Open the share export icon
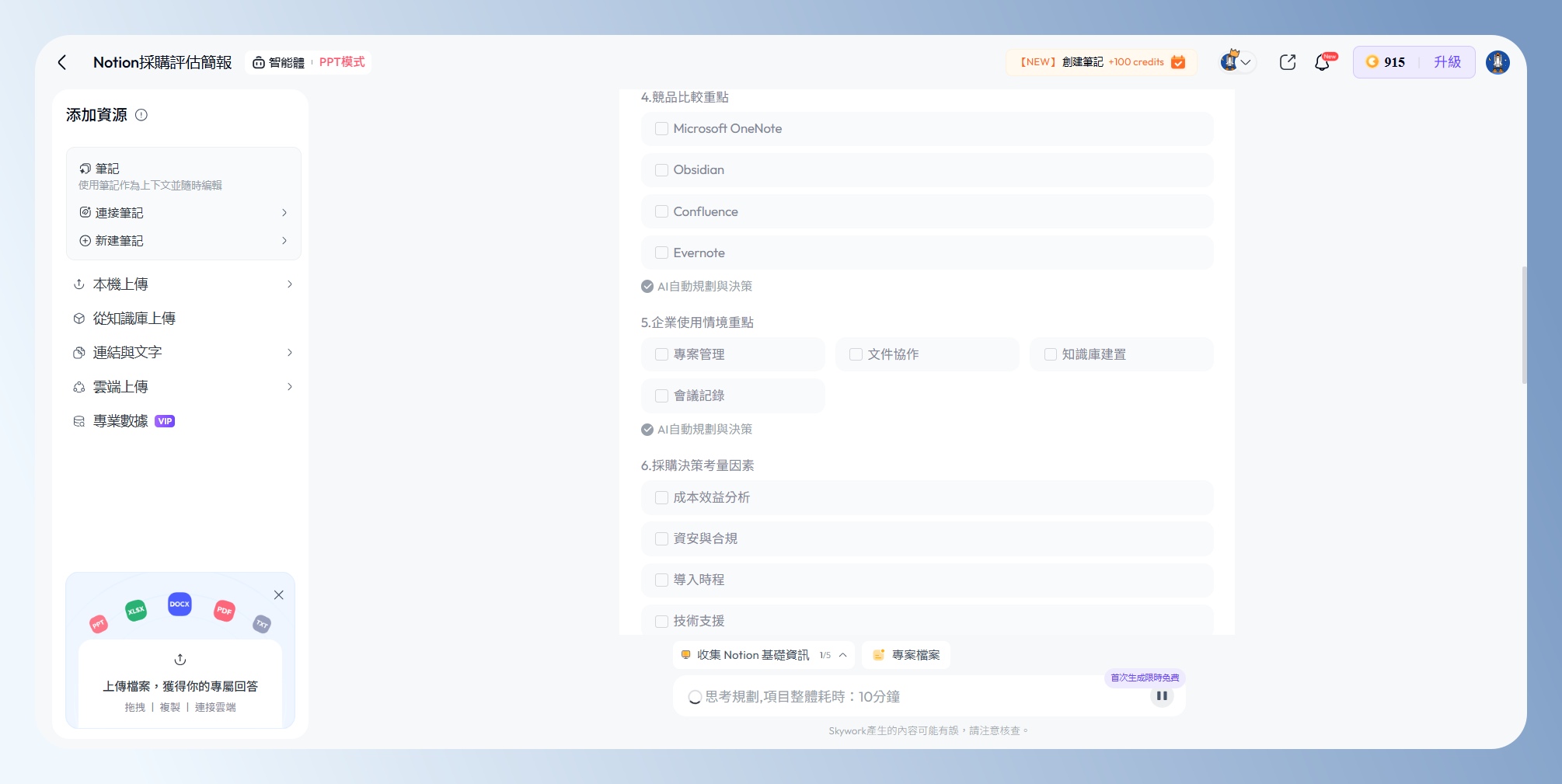 point(1287,62)
